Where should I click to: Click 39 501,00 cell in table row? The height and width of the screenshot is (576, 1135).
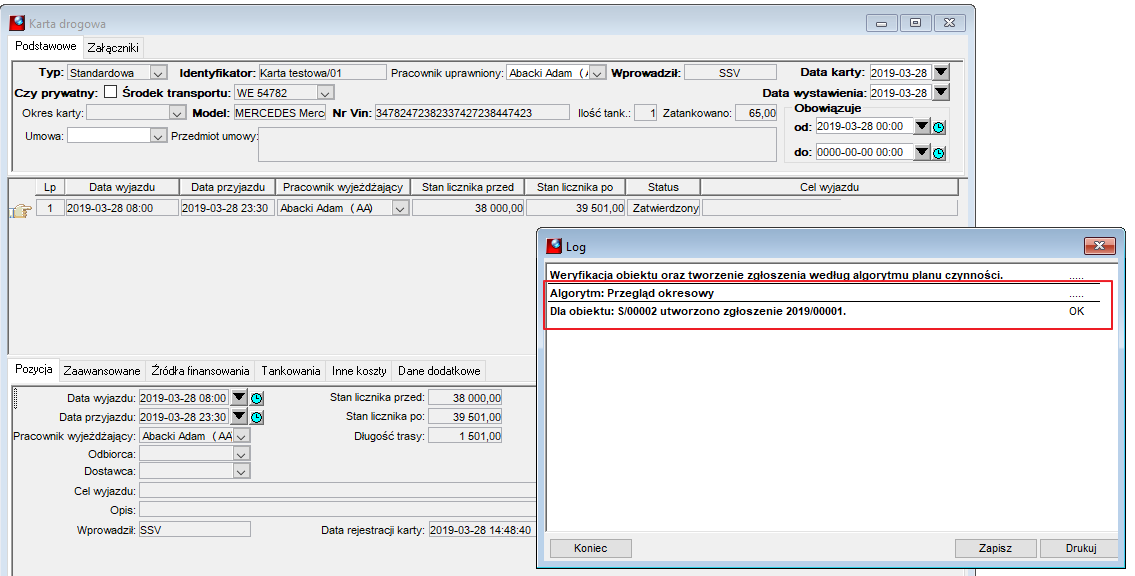[575, 208]
